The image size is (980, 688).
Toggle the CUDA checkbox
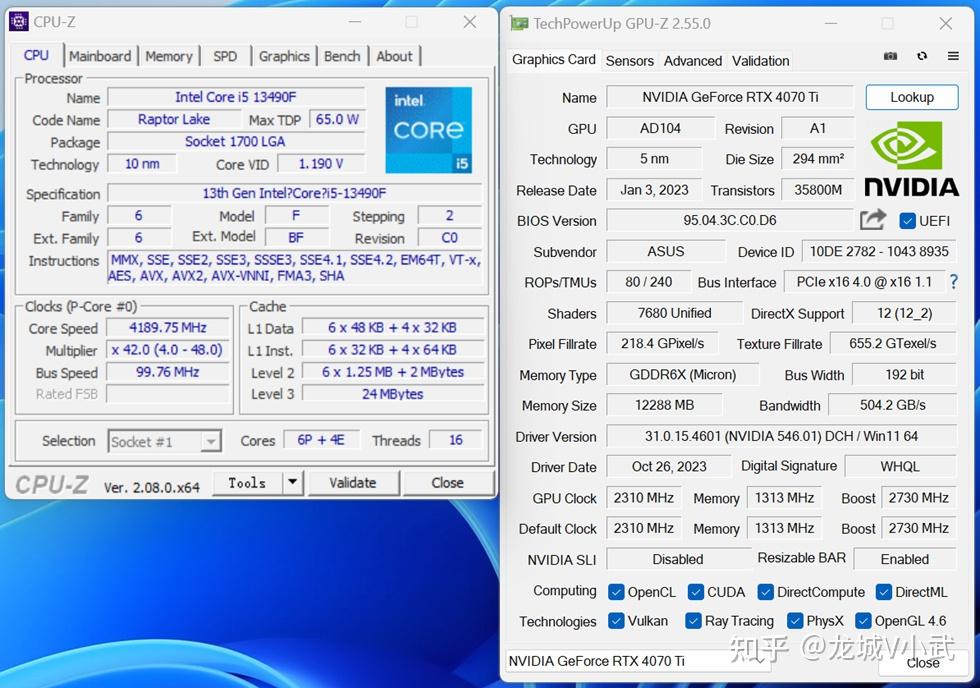[x=696, y=592]
